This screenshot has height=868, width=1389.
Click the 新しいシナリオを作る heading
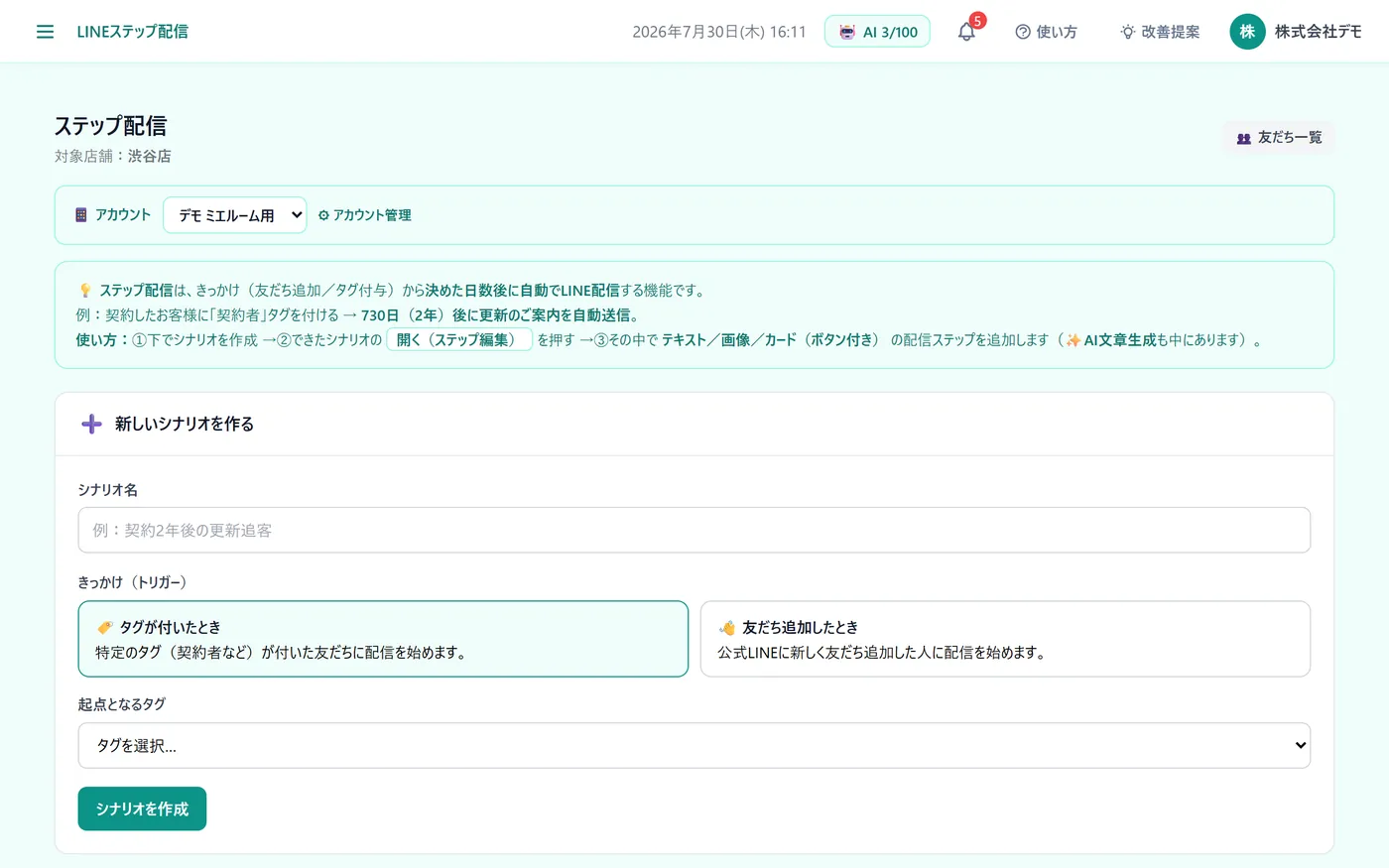(185, 425)
